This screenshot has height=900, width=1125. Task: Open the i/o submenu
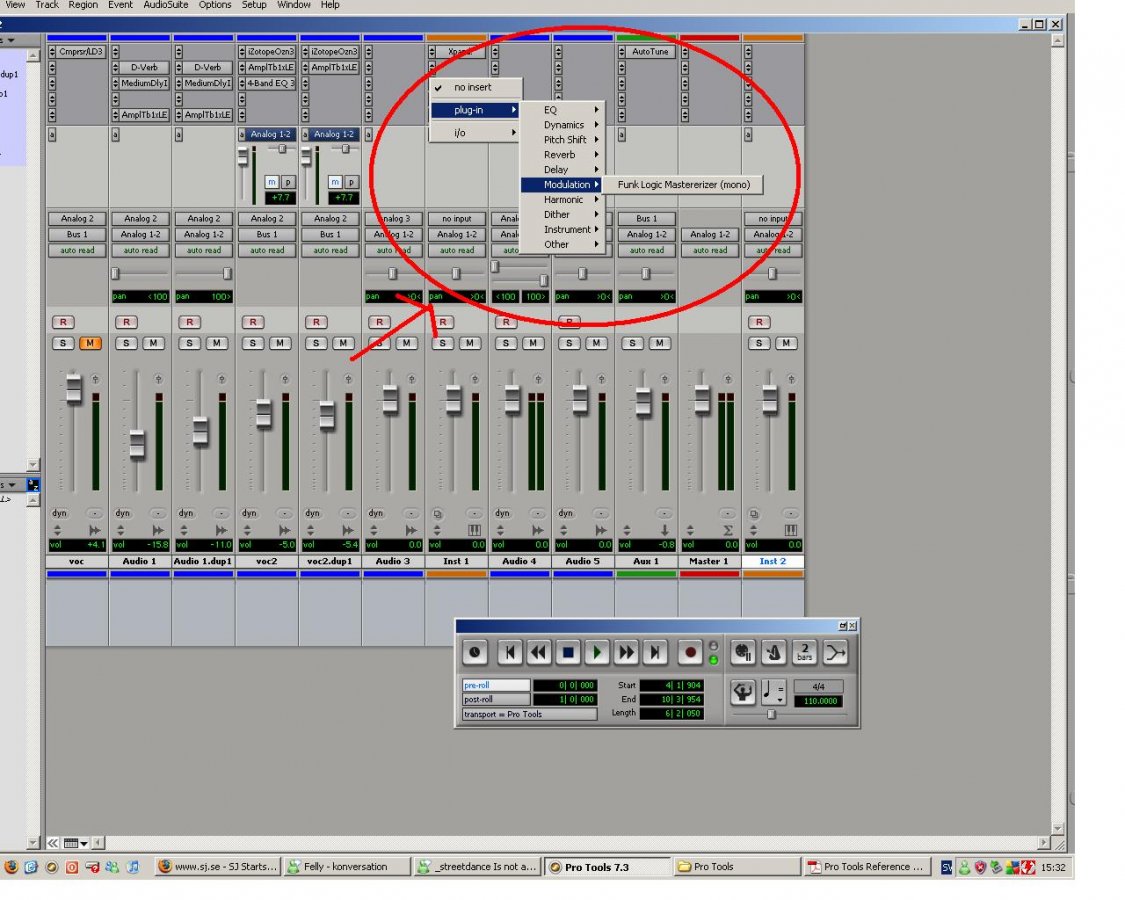(476, 133)
